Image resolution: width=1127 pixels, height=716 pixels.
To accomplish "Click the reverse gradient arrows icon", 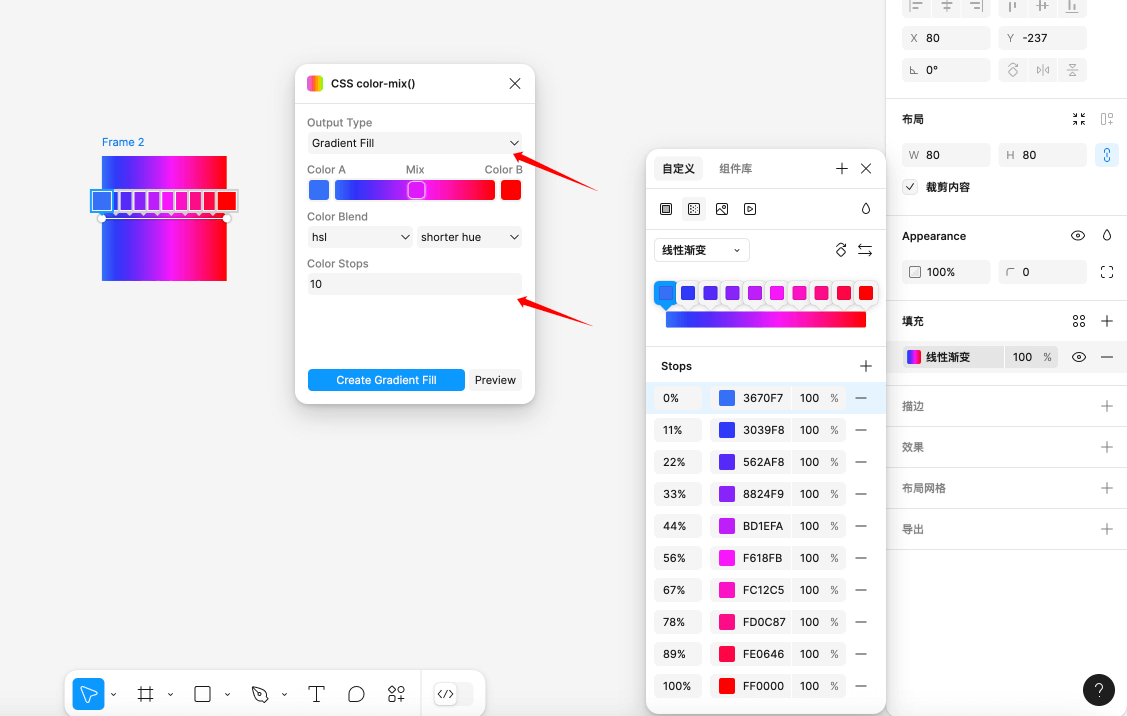I will click(x=866, y=249).
